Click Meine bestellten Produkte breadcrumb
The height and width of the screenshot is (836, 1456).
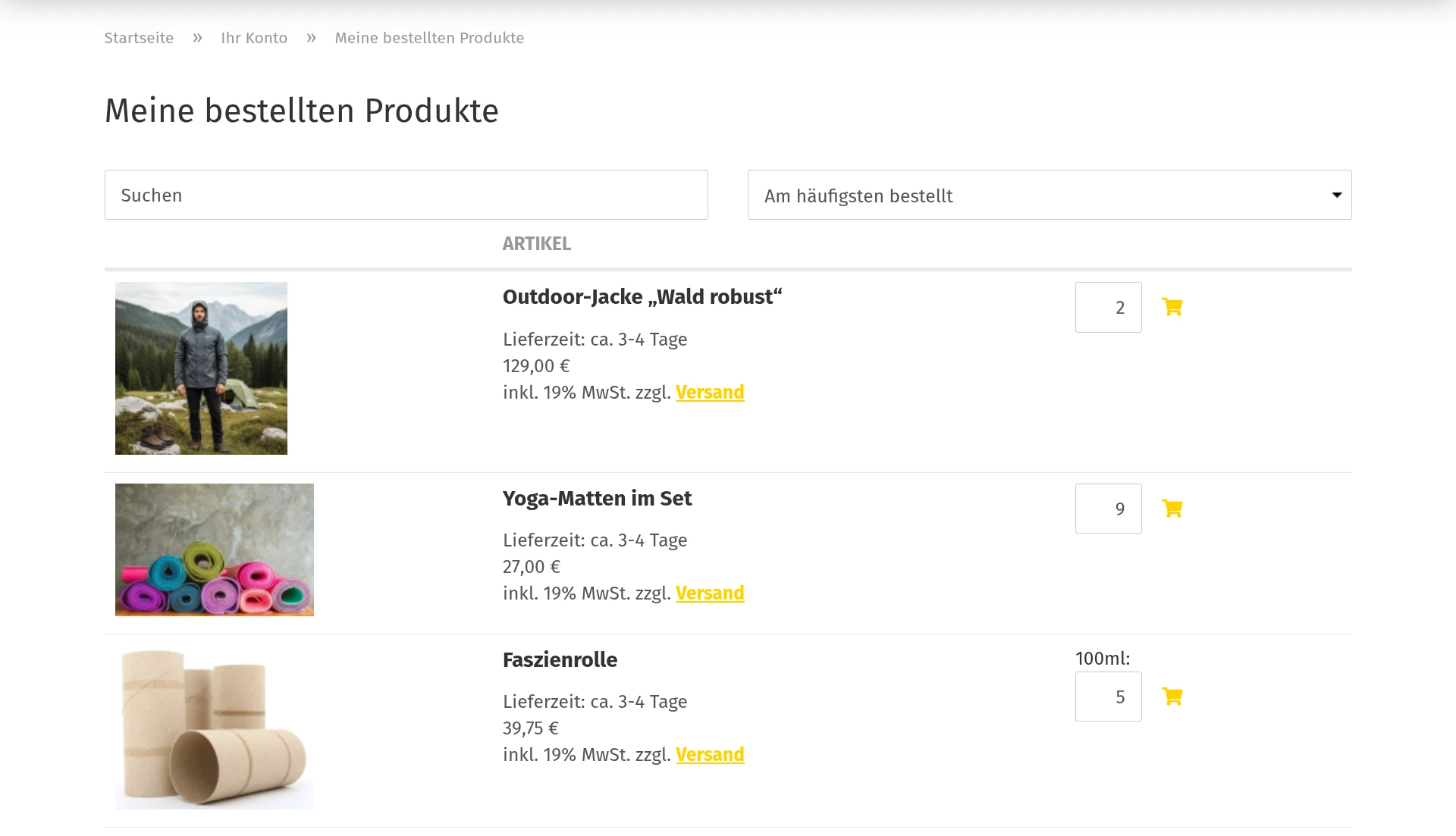(429, 38)
